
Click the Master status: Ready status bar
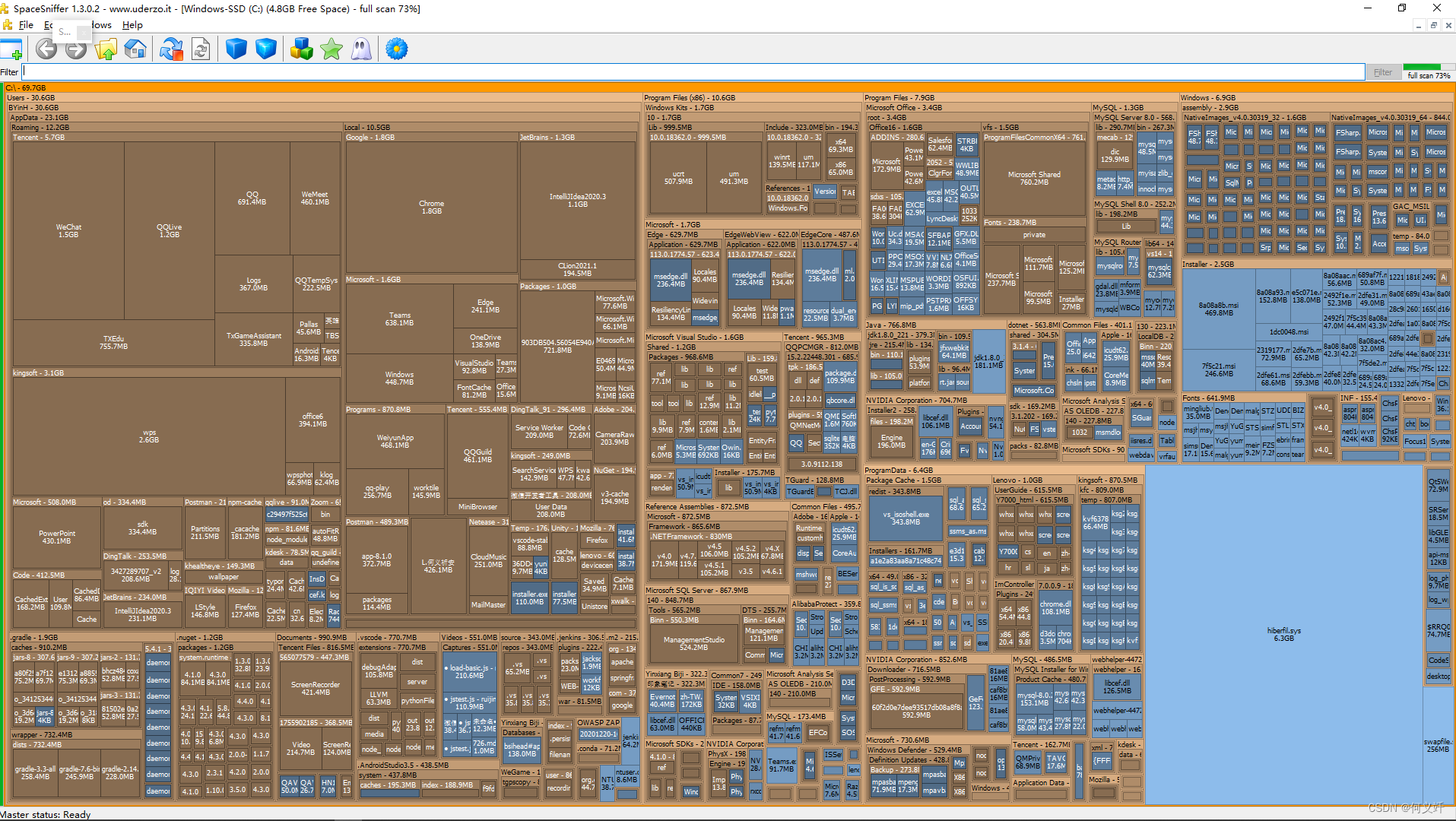tap(46, 814)
